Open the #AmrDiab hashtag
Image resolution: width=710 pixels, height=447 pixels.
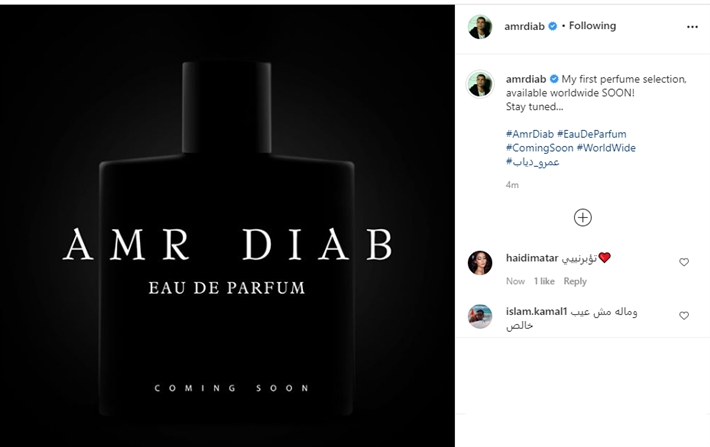coord(530,135)
